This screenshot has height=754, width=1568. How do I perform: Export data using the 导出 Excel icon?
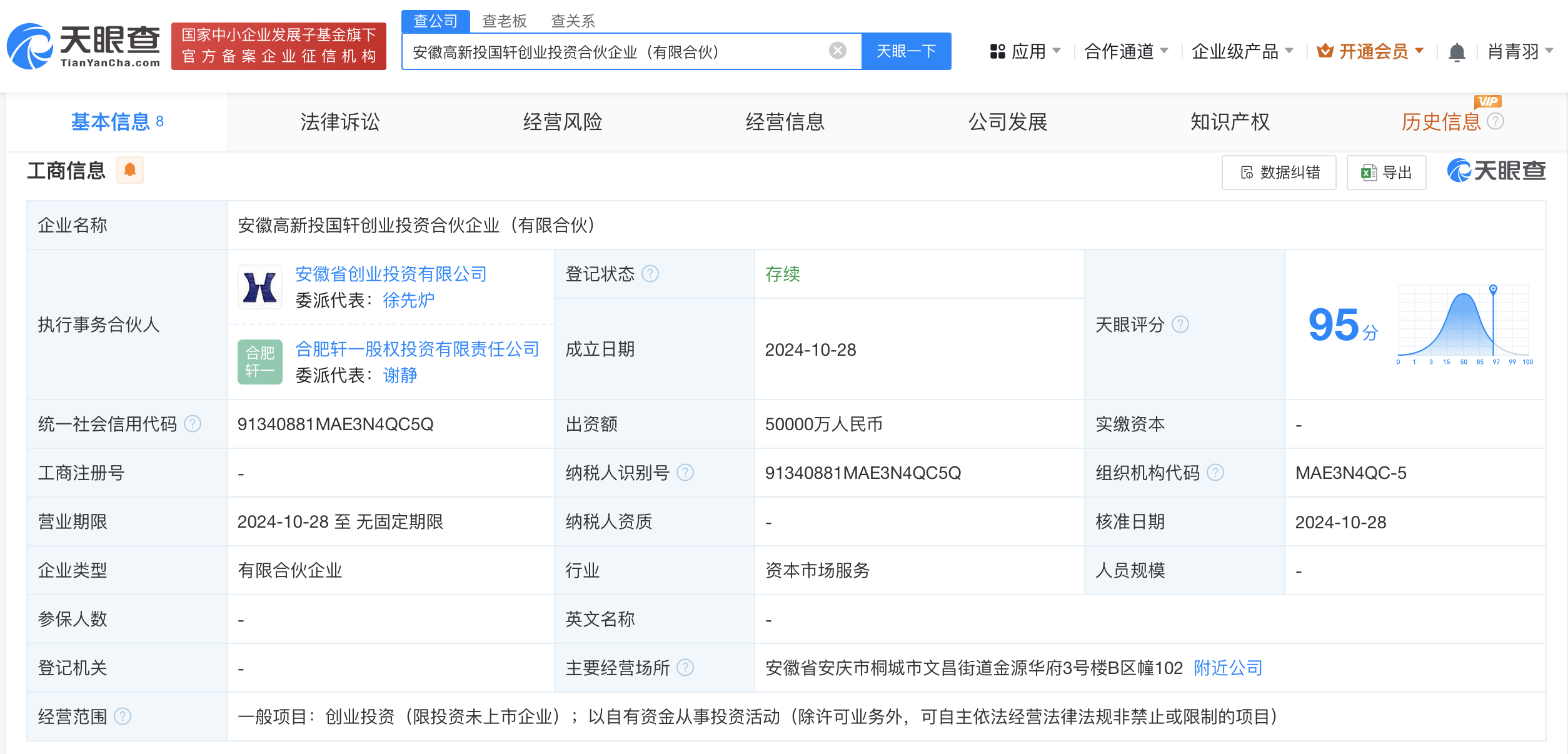click(1386, 172)
